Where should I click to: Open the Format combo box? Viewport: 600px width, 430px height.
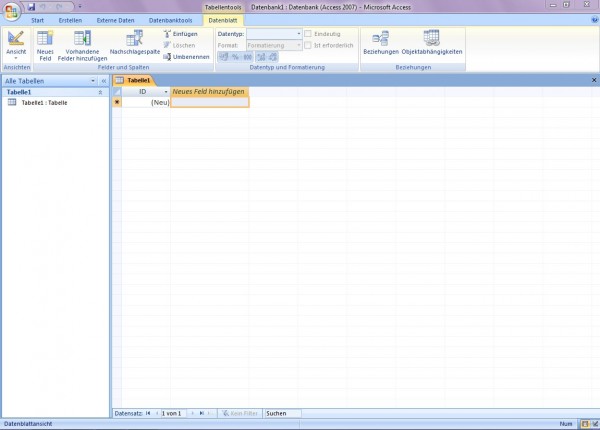[x=274, y=46]
